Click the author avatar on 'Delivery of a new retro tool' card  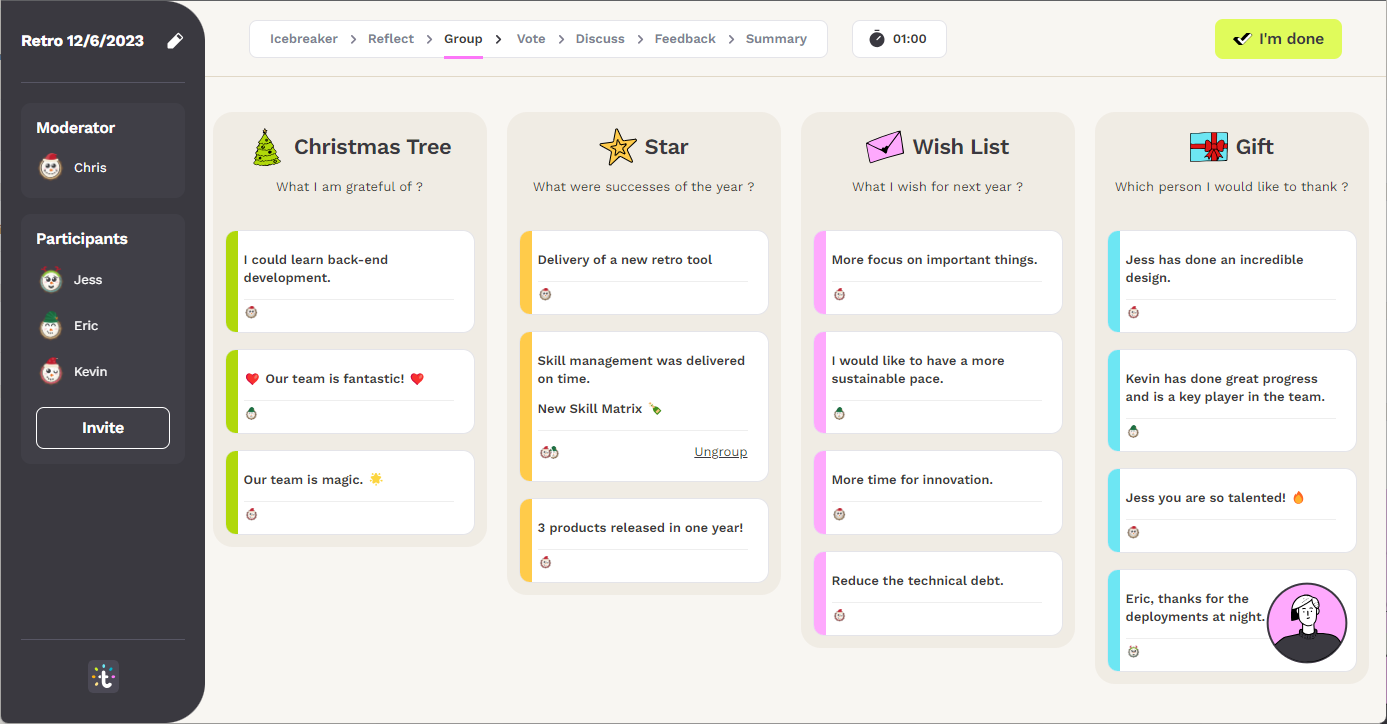[545, 294]
